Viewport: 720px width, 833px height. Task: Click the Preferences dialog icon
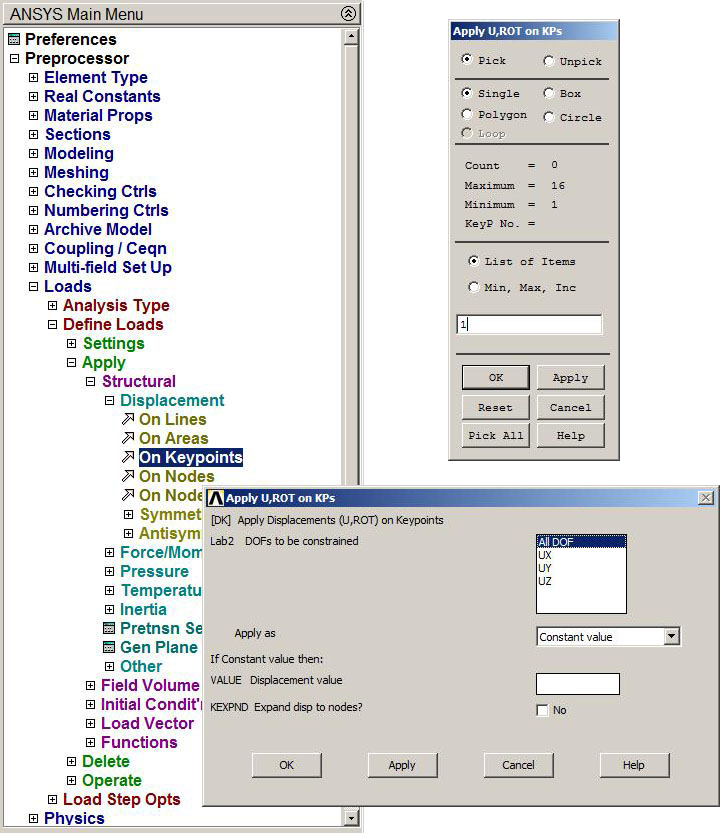tap(13, 40)
